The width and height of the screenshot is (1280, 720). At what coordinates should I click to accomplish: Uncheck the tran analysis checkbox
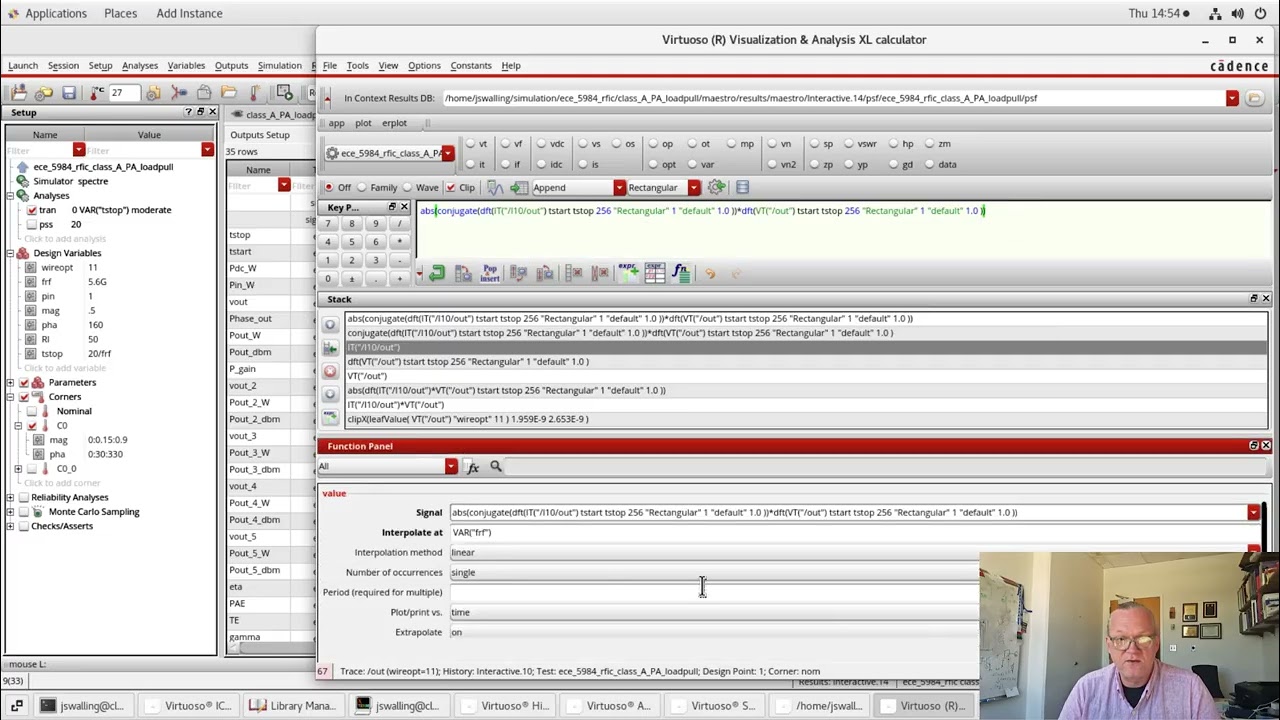coord(32,210)
